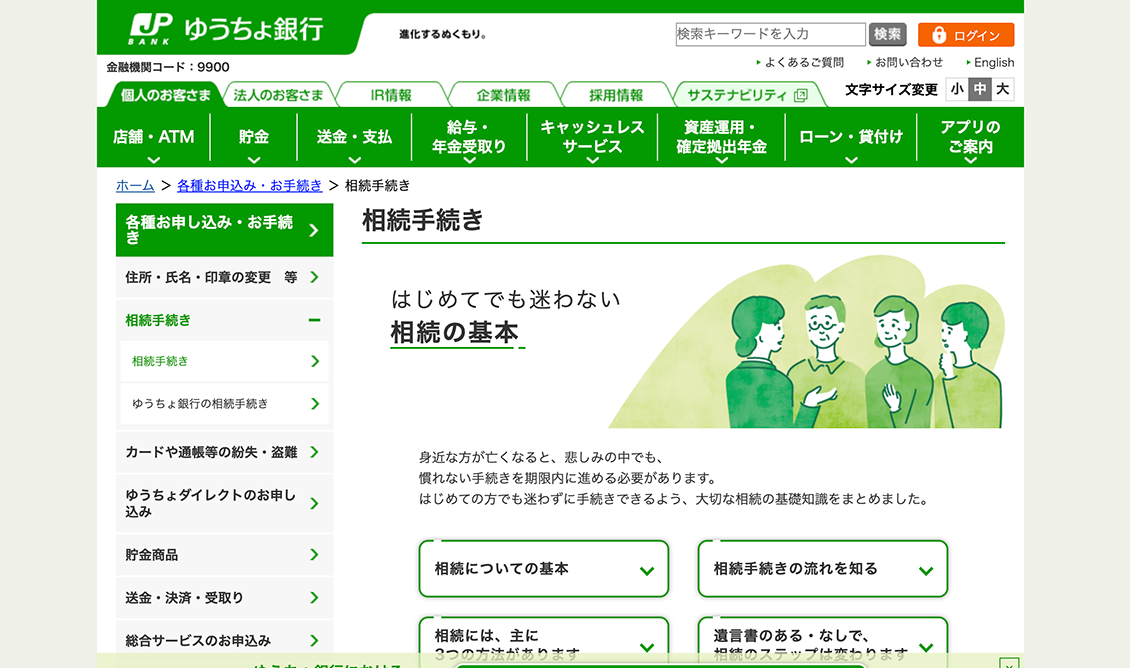Viewport: 1130px width, 668px height.
Task: Set text size to 中
Action: click(x=979, y=89)
